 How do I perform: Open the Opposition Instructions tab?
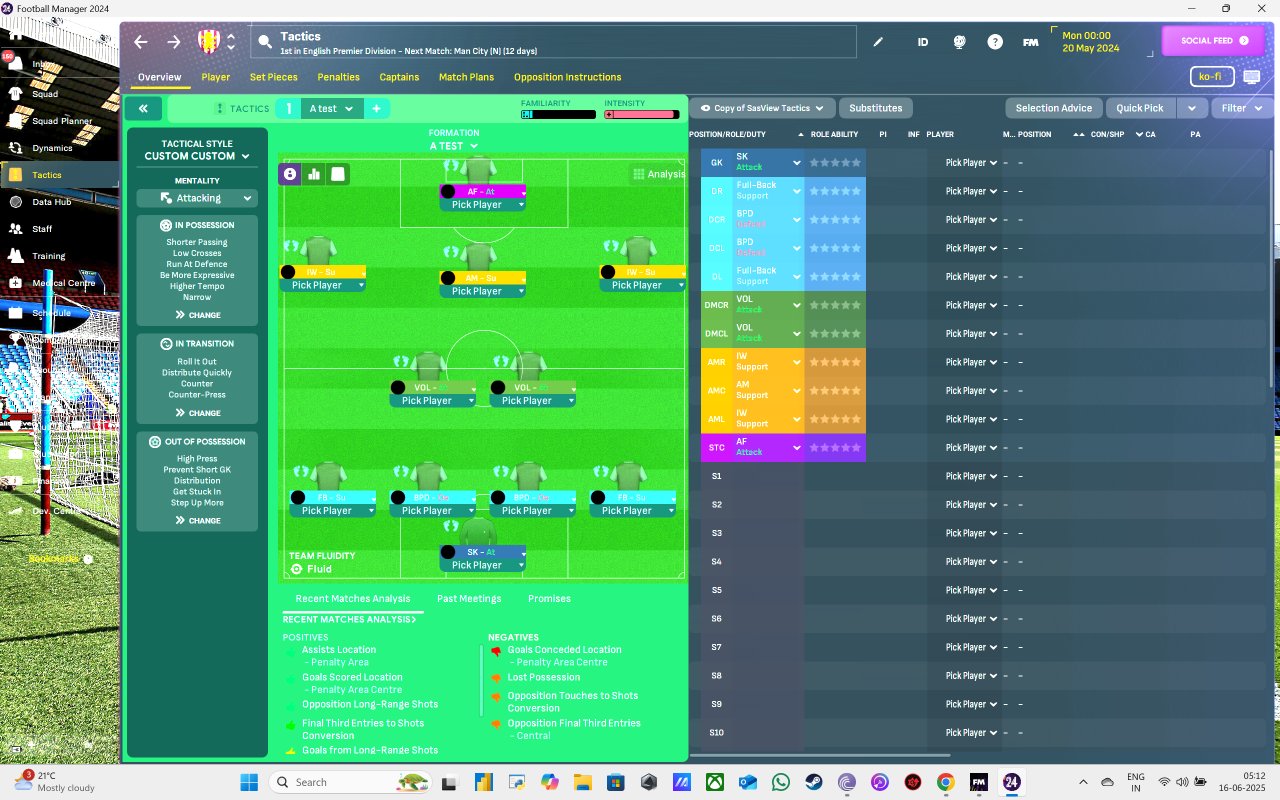[568, 77]
